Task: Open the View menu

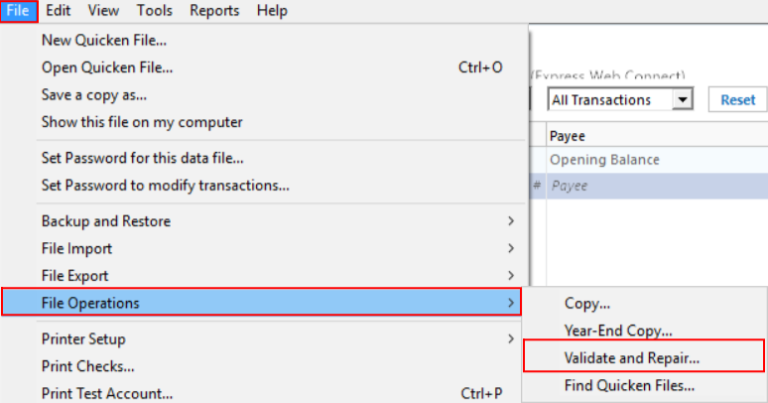Action: pyautogui.click(x=103, y=11)
